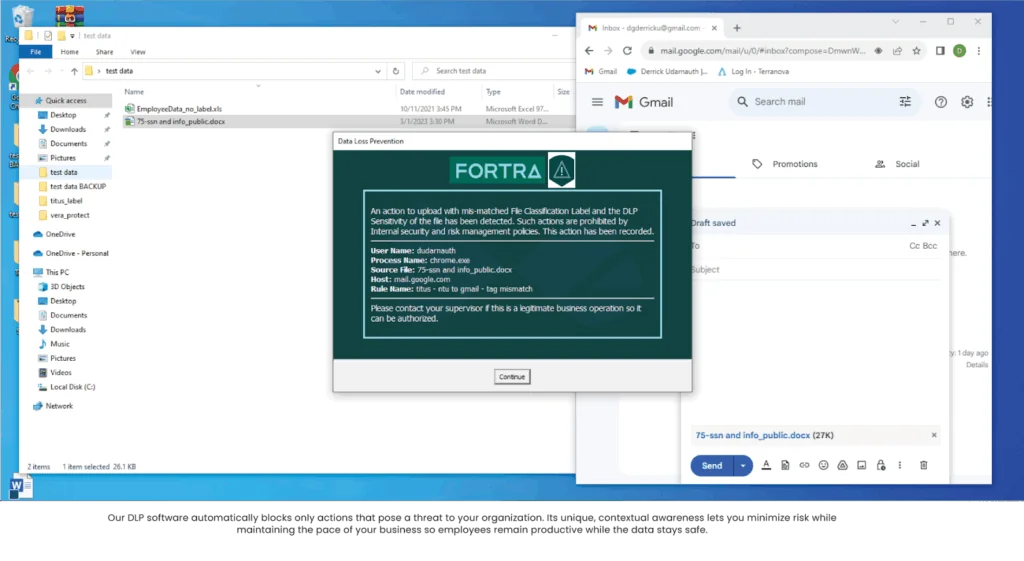Discard draft with the trash icon

point(923,465)
